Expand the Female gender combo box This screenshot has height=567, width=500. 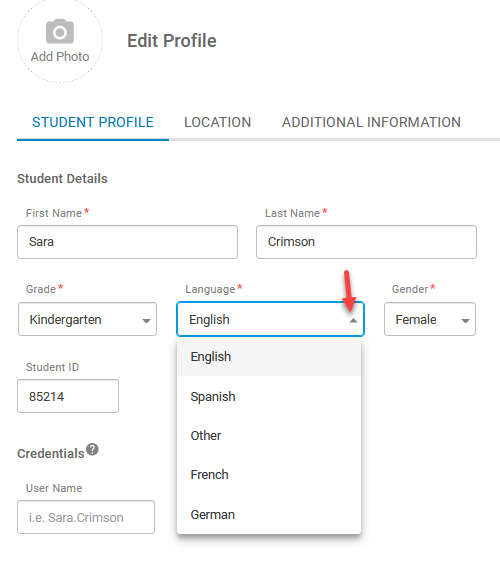(430, 319)
